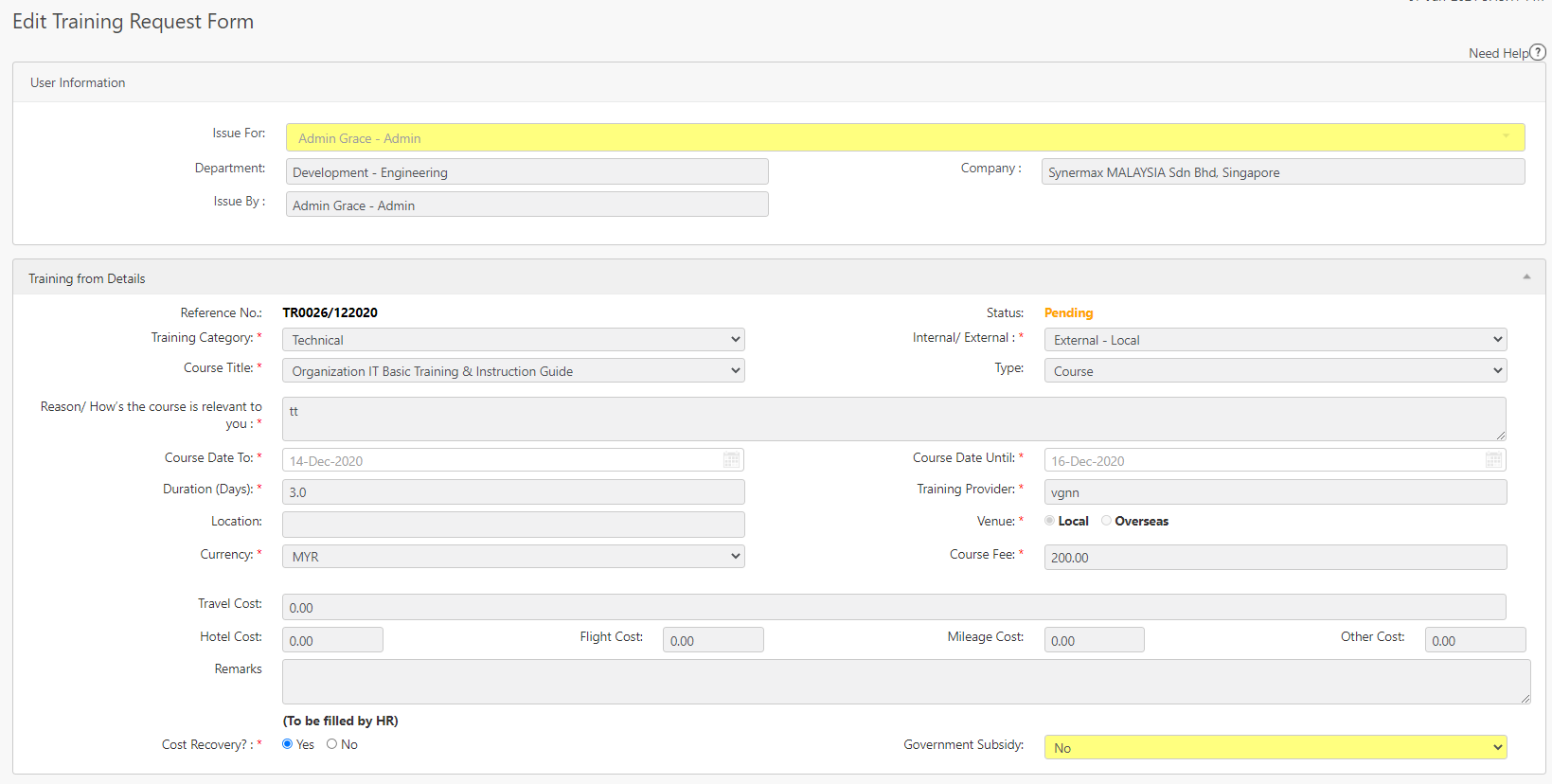
Task: Click the Issue By field
Action: point(527,205)
